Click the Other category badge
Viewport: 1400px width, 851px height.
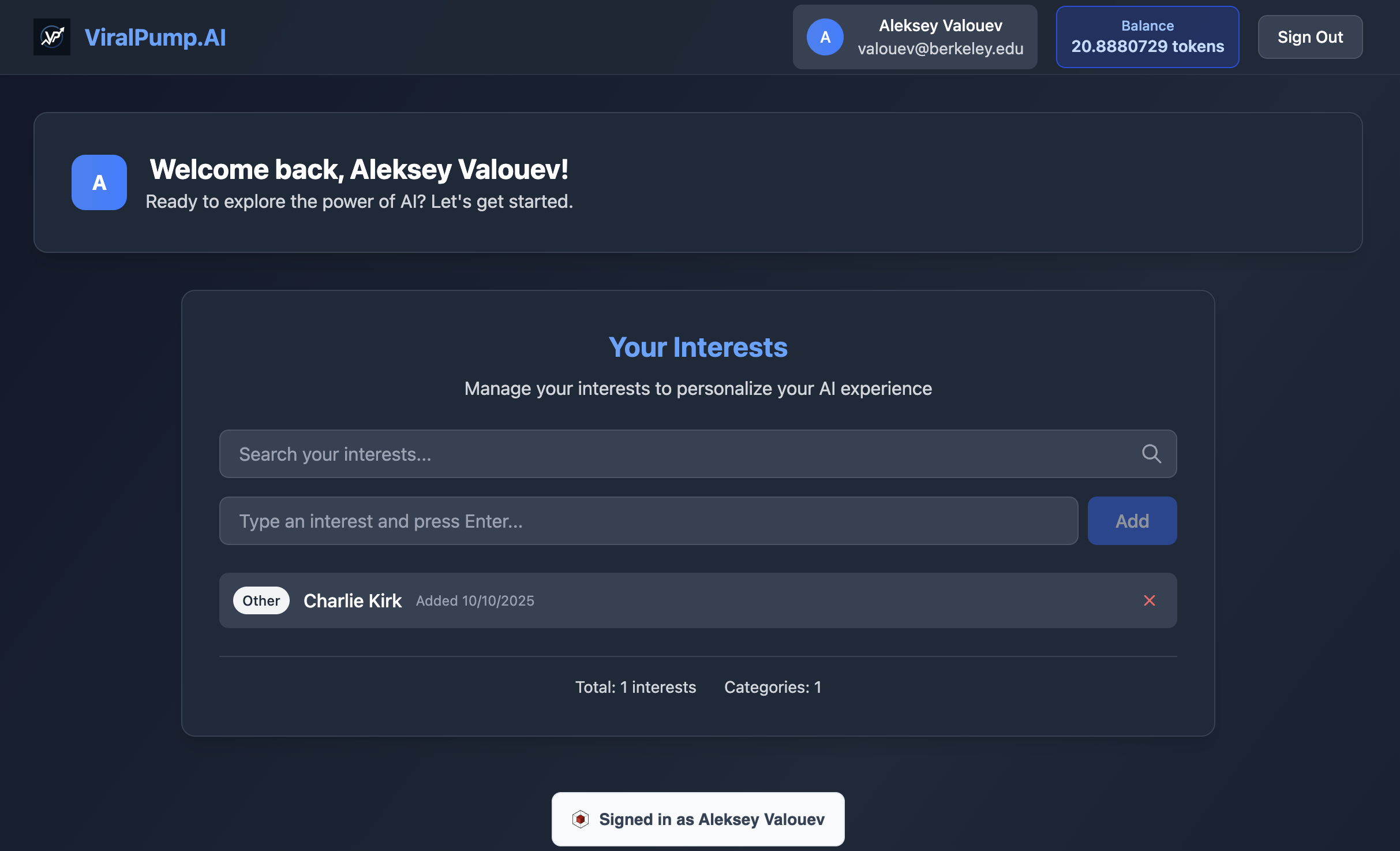coord(261,600)
